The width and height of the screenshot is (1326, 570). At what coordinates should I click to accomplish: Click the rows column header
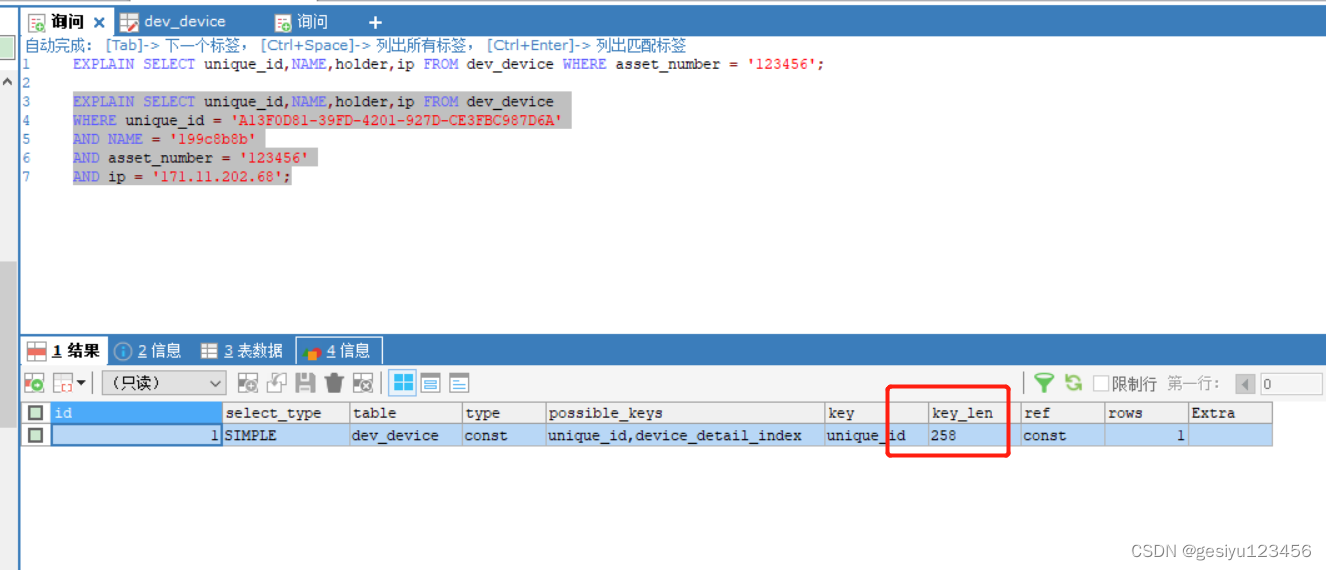coord(1146,413)
